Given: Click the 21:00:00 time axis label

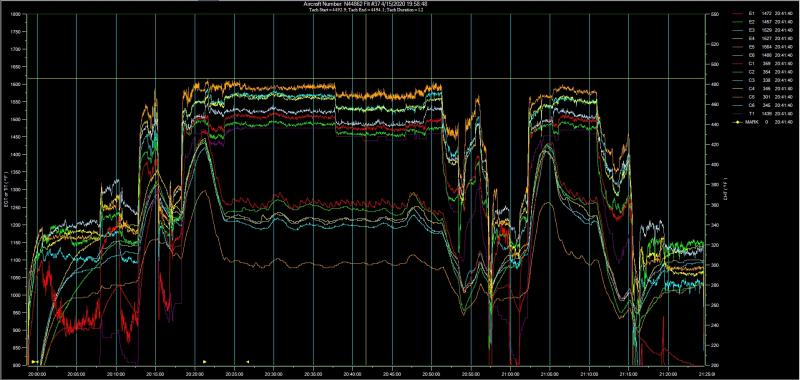Looking at the screenshot, I should [511, 373].
